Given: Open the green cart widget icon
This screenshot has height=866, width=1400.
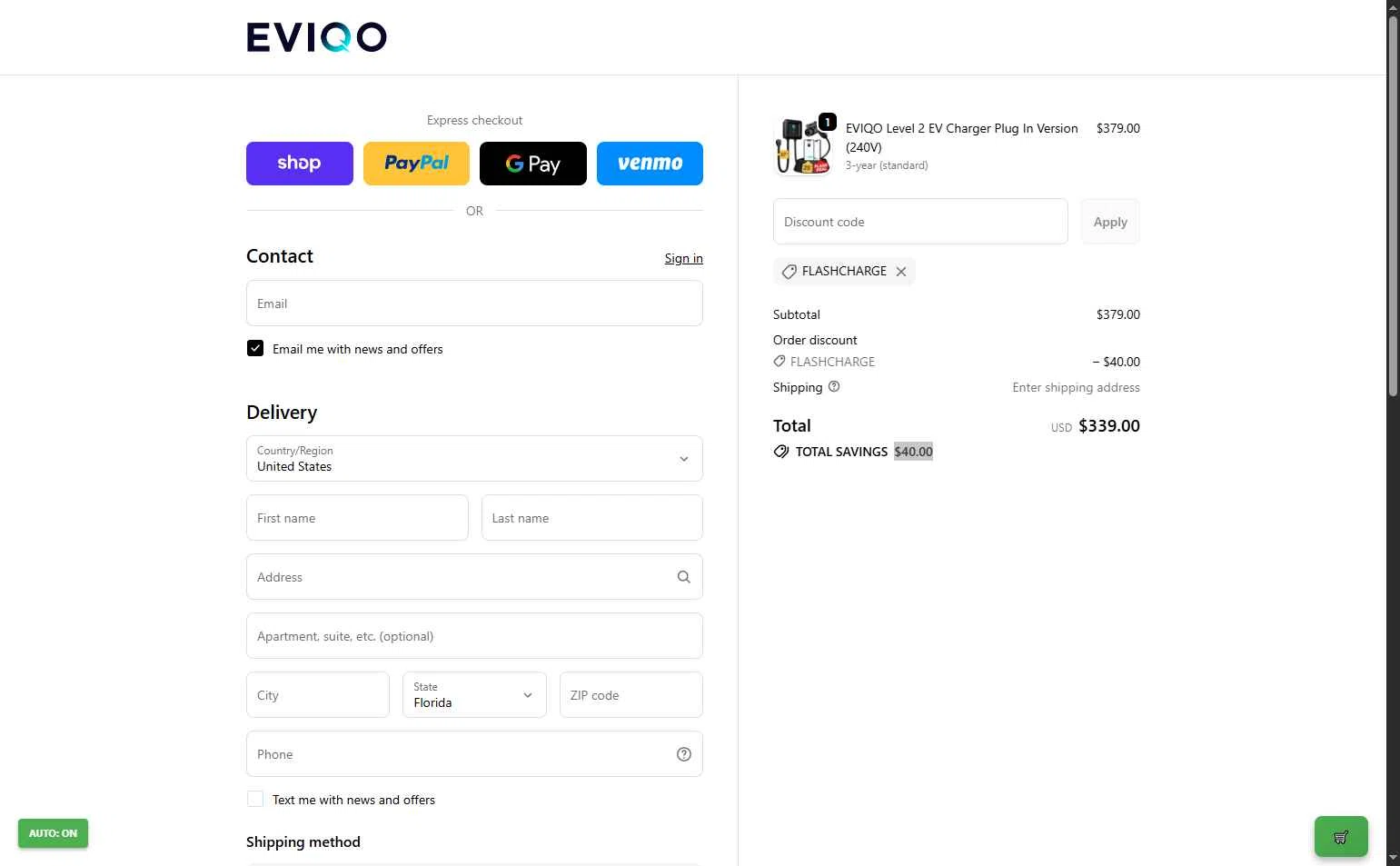Looking at the screenshot, I should [1341, 837].
